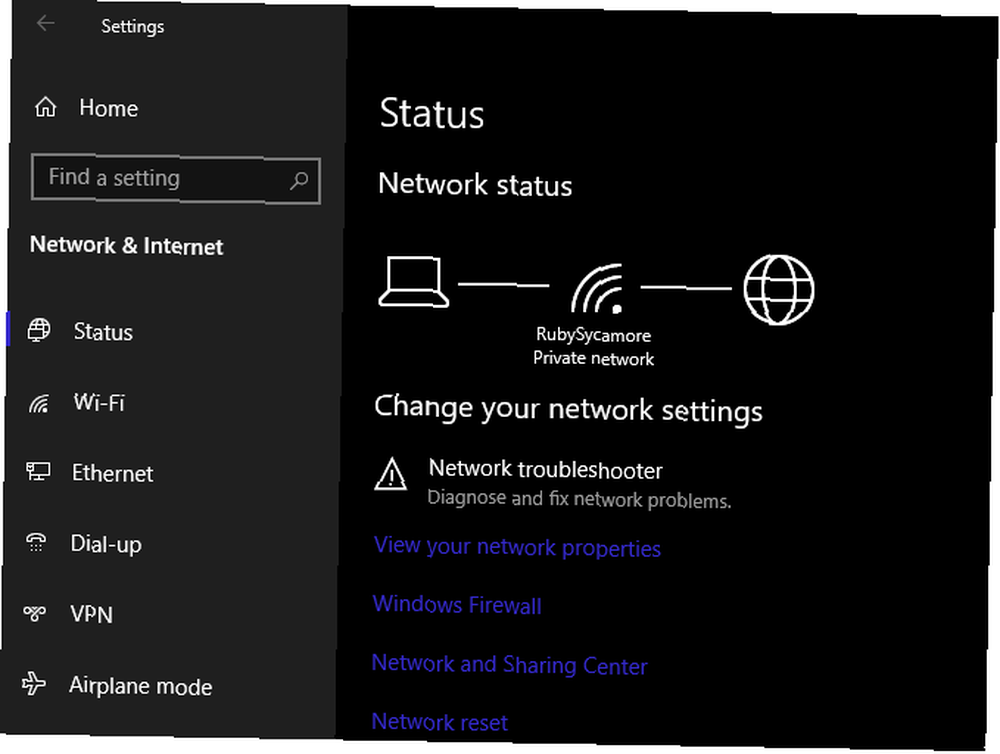Open View your network properties link
The height and width of the screenshot is (754, 1000).
517,547
